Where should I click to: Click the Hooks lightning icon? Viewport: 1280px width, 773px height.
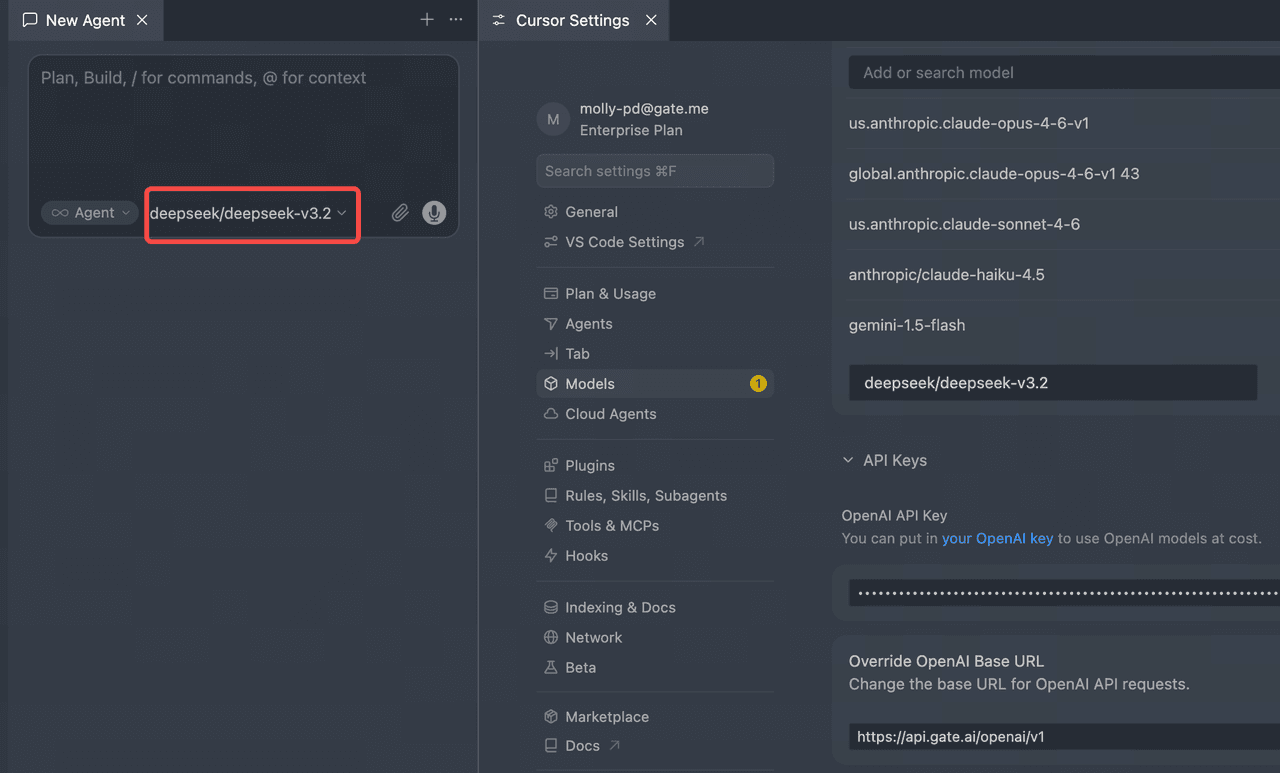click(550, 556)
